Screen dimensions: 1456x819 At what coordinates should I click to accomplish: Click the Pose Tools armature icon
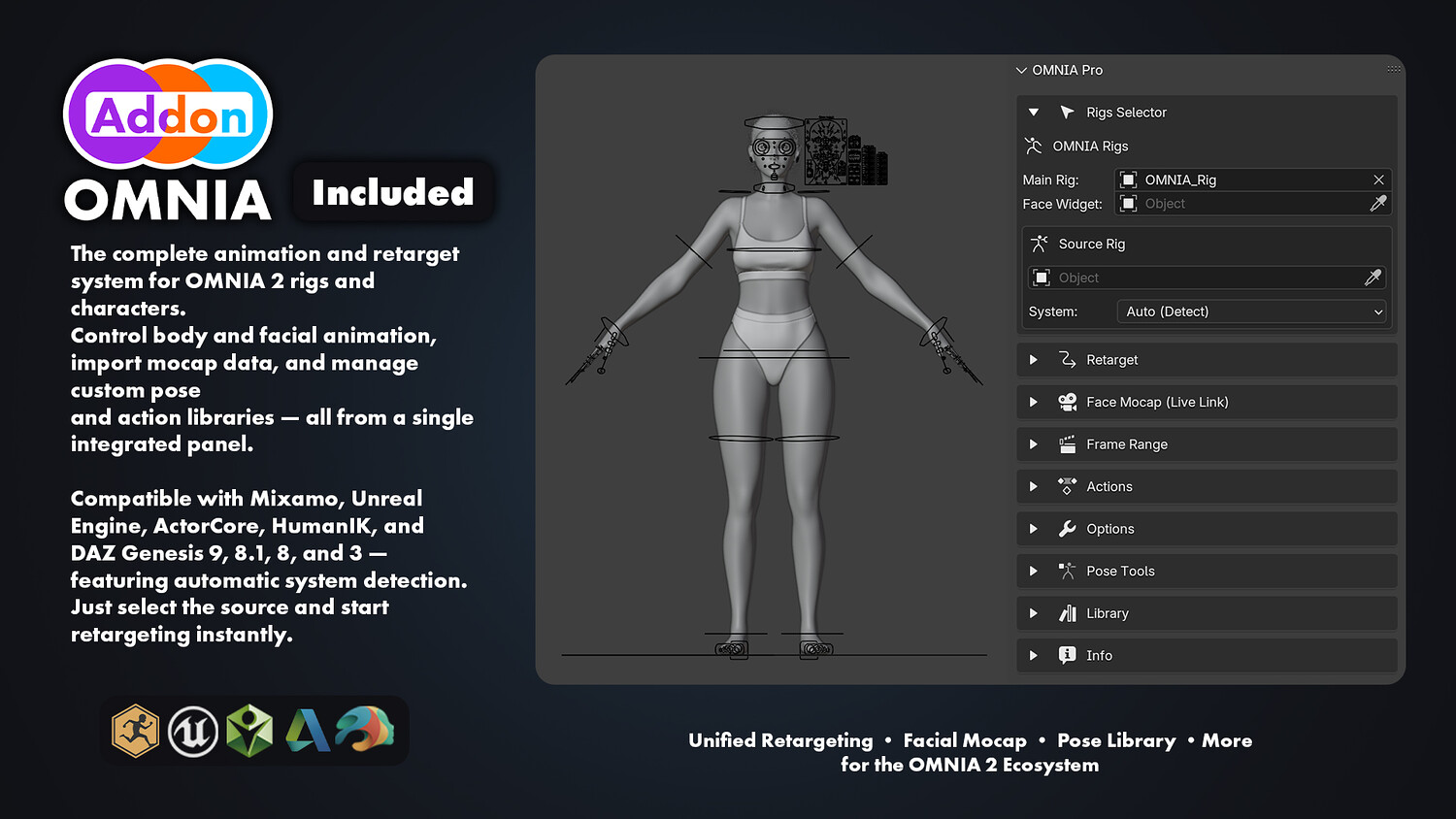click(1068, 571)
